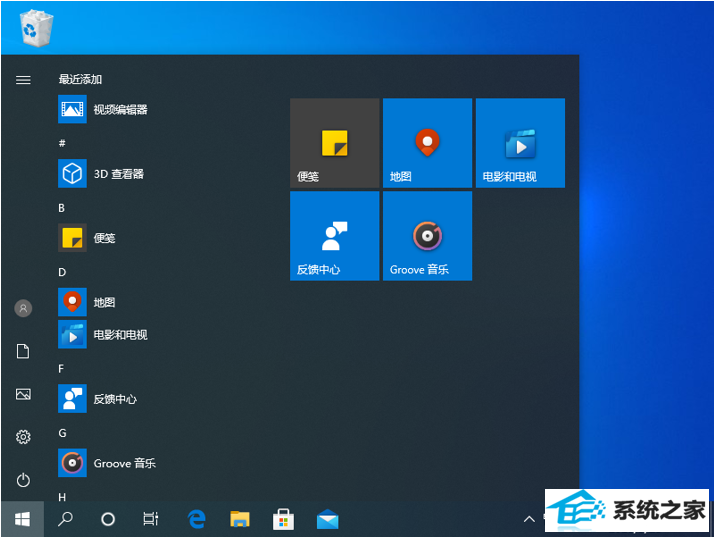Click the B letter group header
714x537 pixels.
click(x=61, y=208)
